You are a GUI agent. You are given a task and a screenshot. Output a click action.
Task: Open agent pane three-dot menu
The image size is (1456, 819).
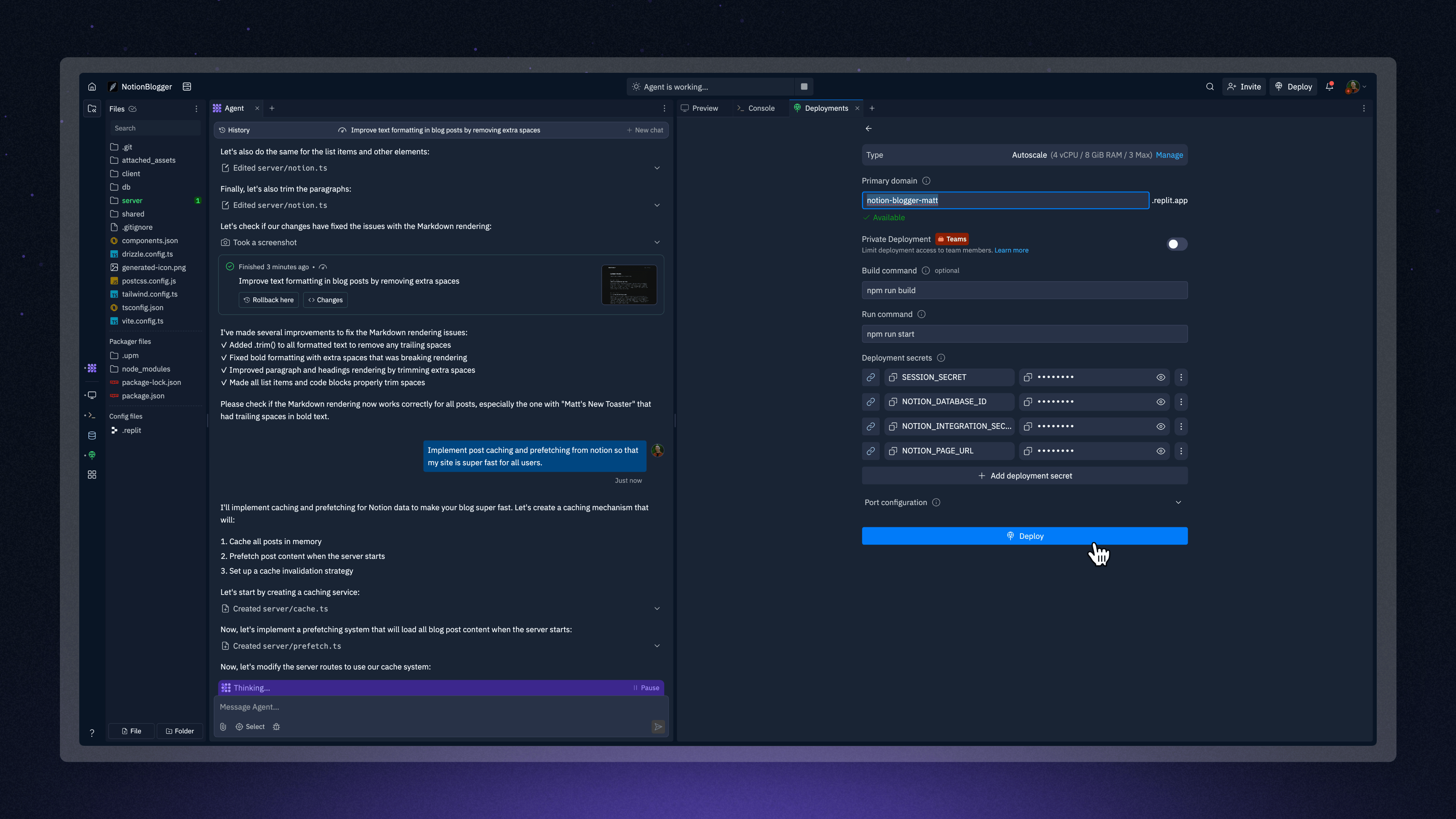click(x=664, y=108)
